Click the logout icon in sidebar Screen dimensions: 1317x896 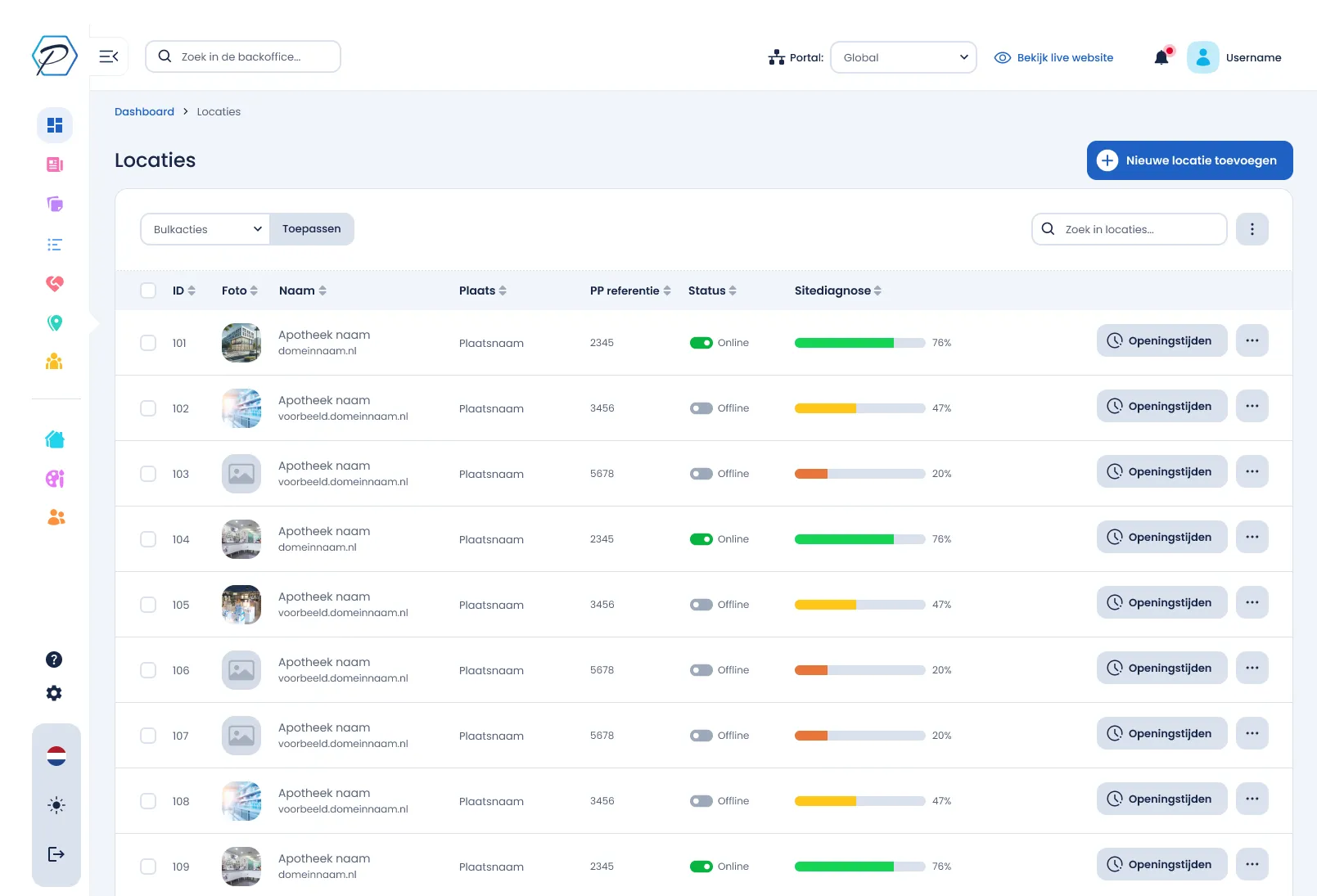point(56,854)
